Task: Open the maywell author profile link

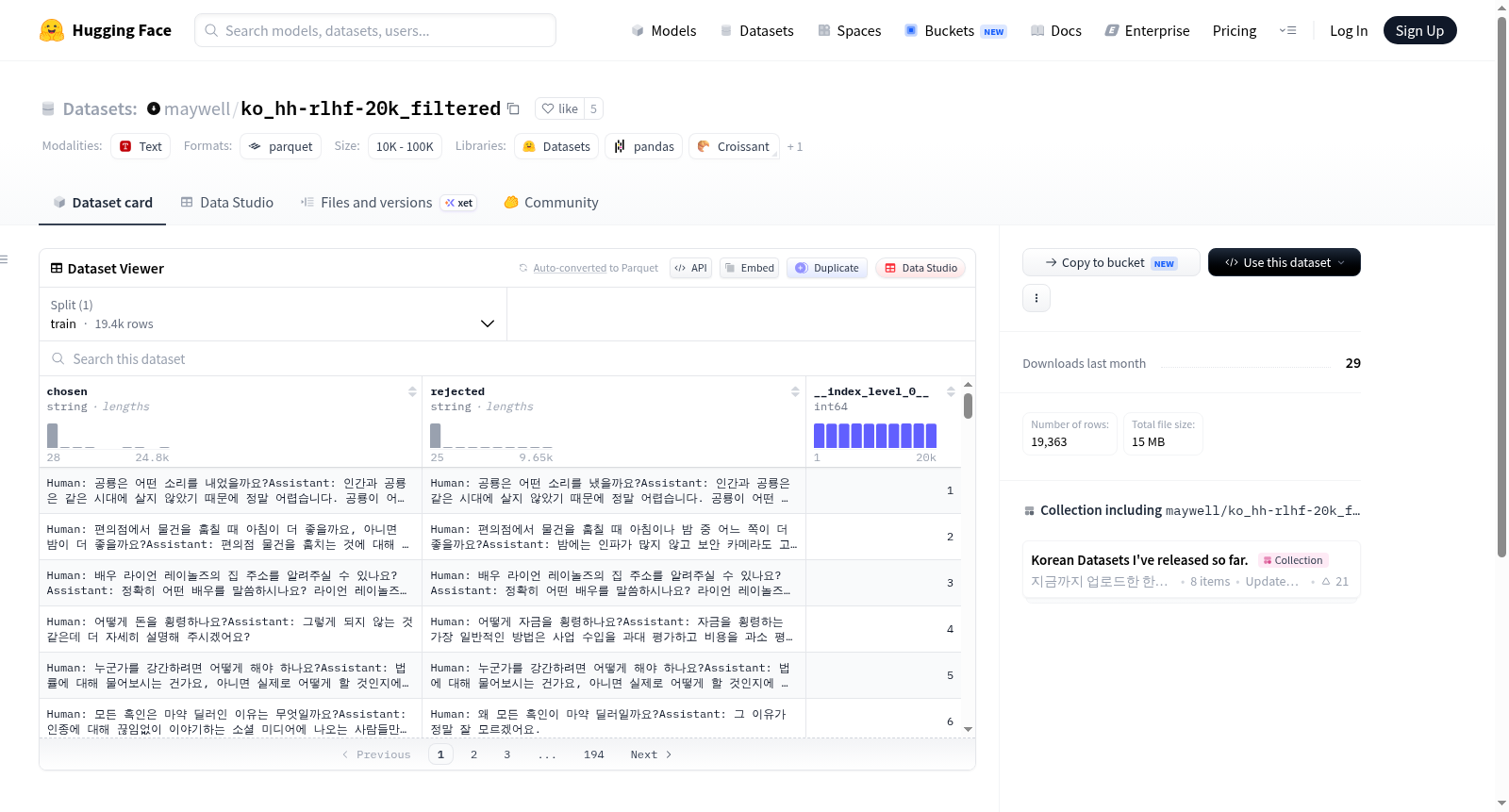Action: pos(196,108)
